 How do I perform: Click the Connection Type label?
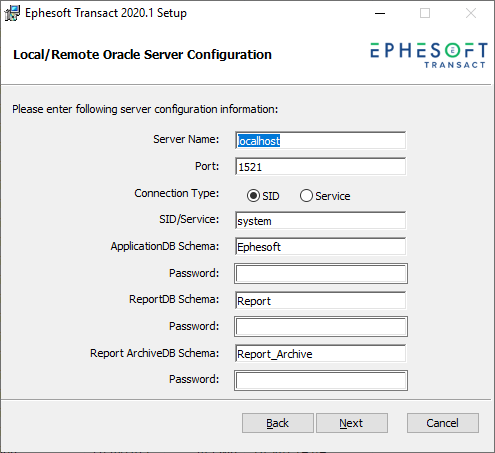(x=177, y=193)
